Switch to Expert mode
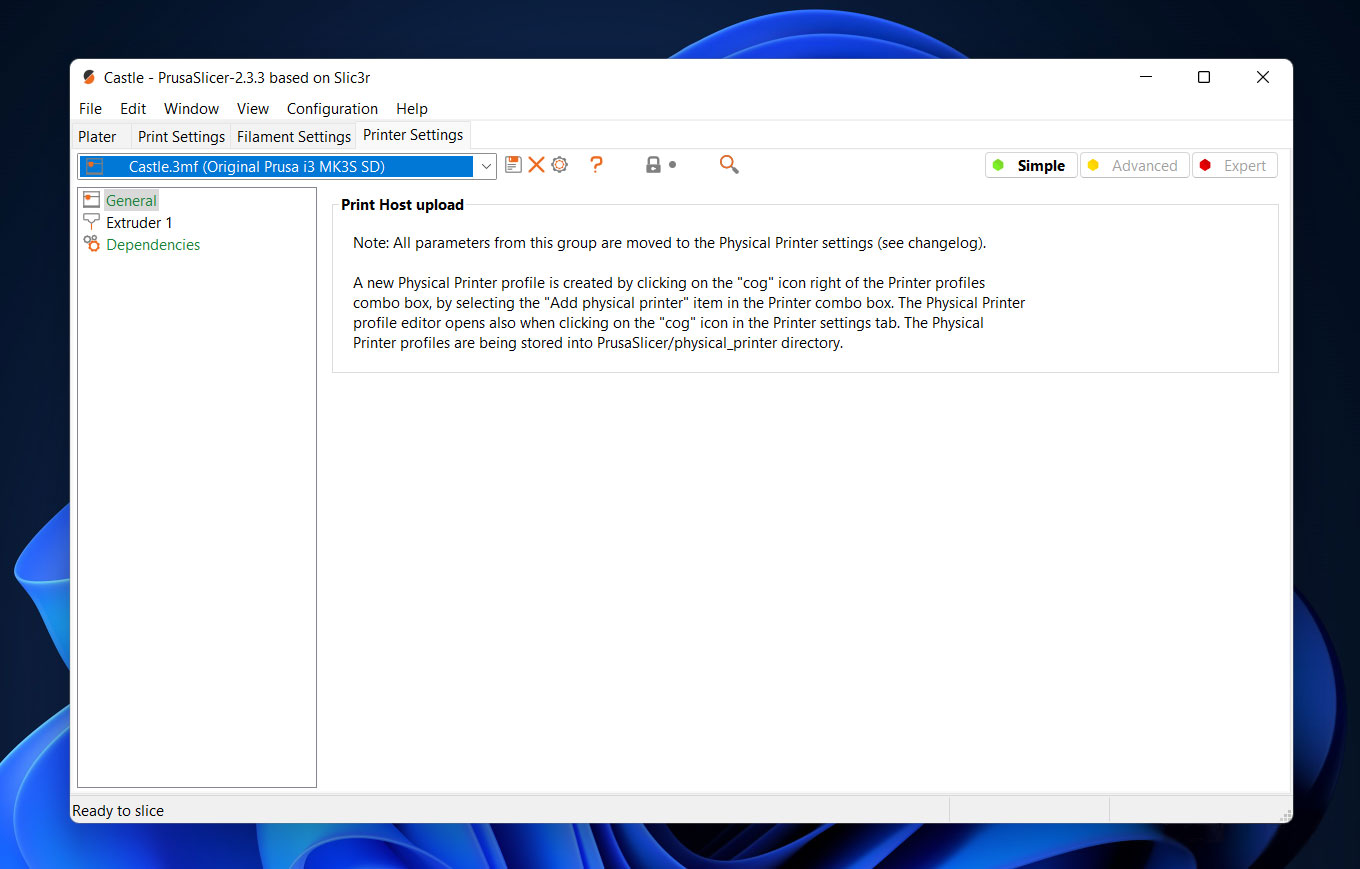This screenshot has width=1360, height=869. click(x=1234, y=166)
